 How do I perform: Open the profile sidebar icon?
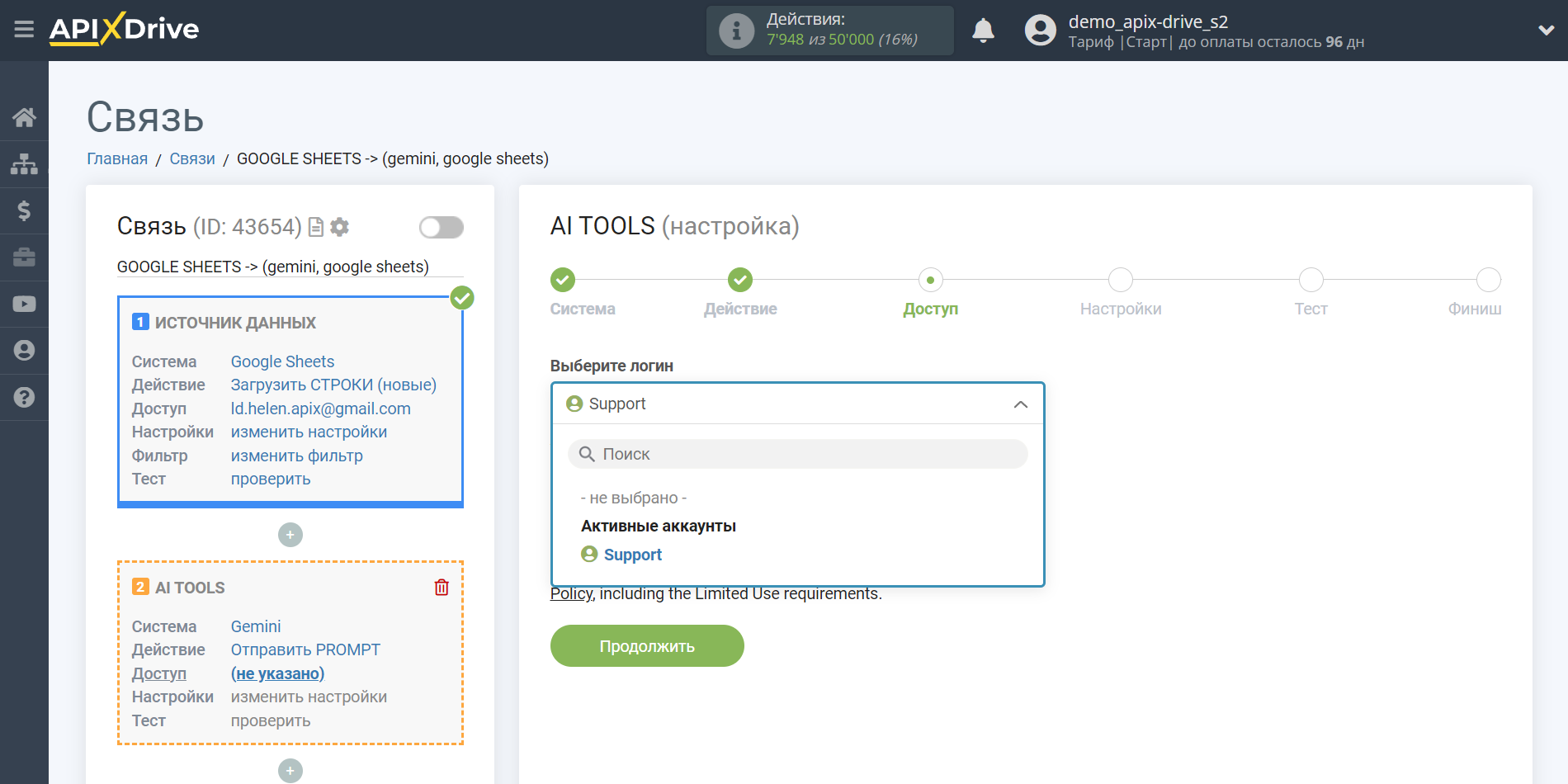pos(24,350)
